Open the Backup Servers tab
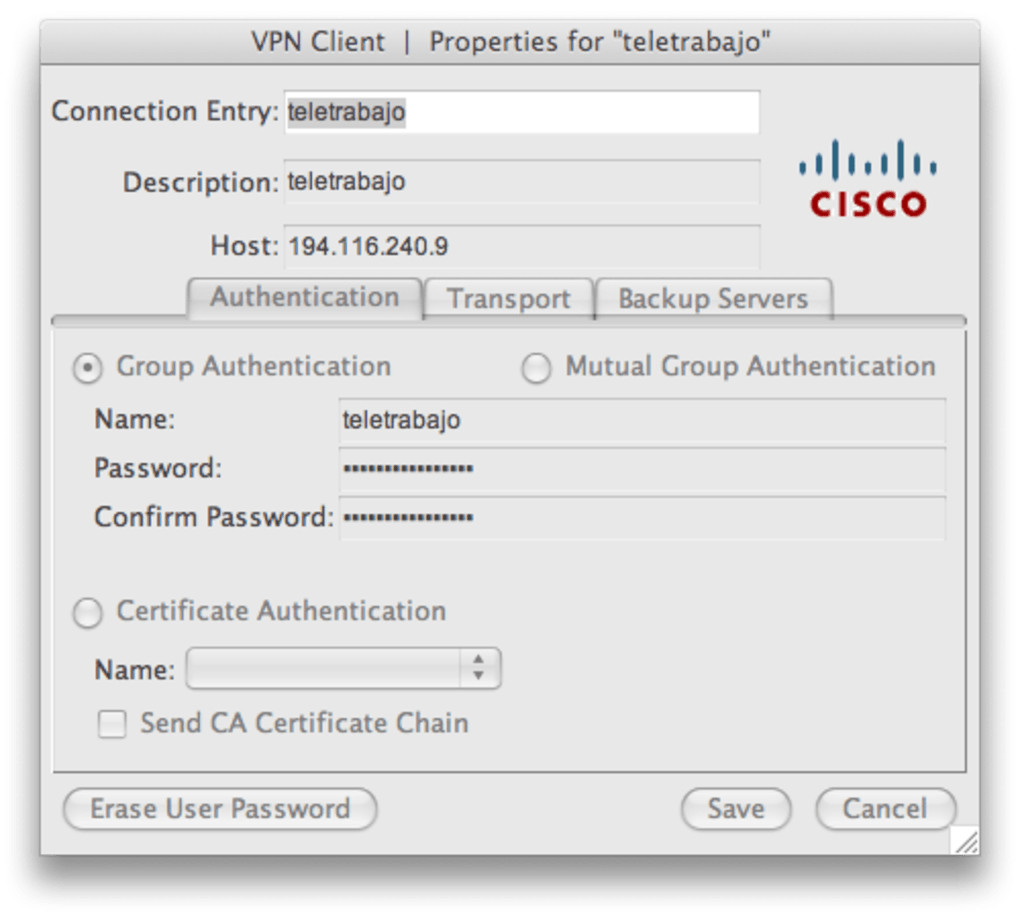Screen dimensions: 1020x916 coord(713,299)
